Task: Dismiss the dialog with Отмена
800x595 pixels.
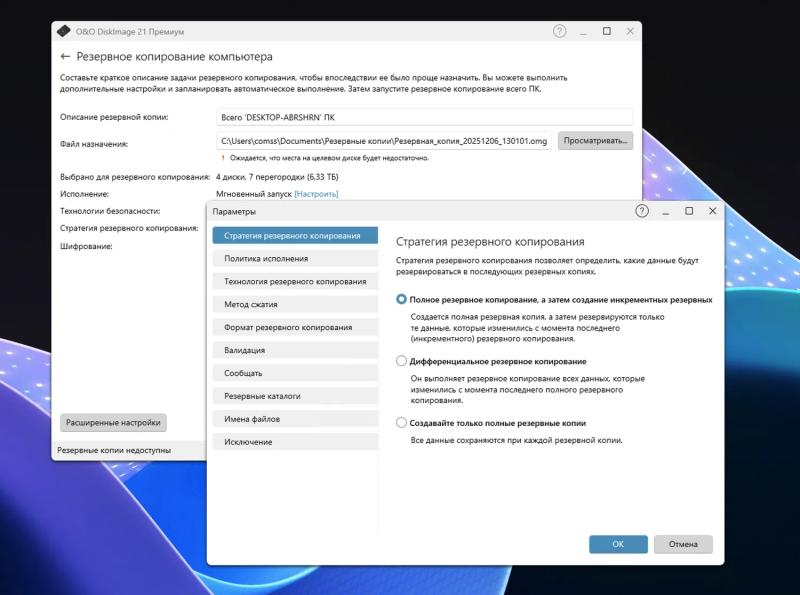Action: [686, 545]
